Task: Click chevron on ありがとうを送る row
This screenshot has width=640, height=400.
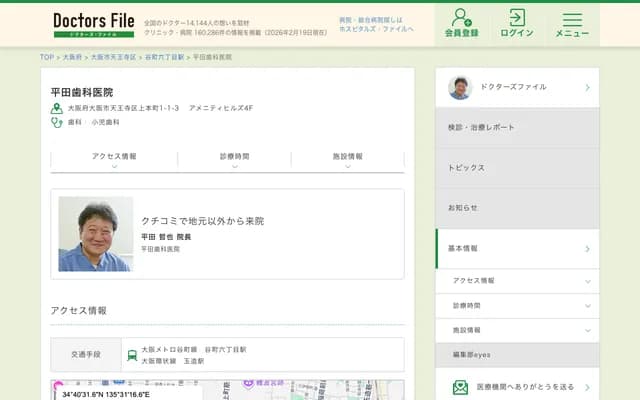Action: 587,387
